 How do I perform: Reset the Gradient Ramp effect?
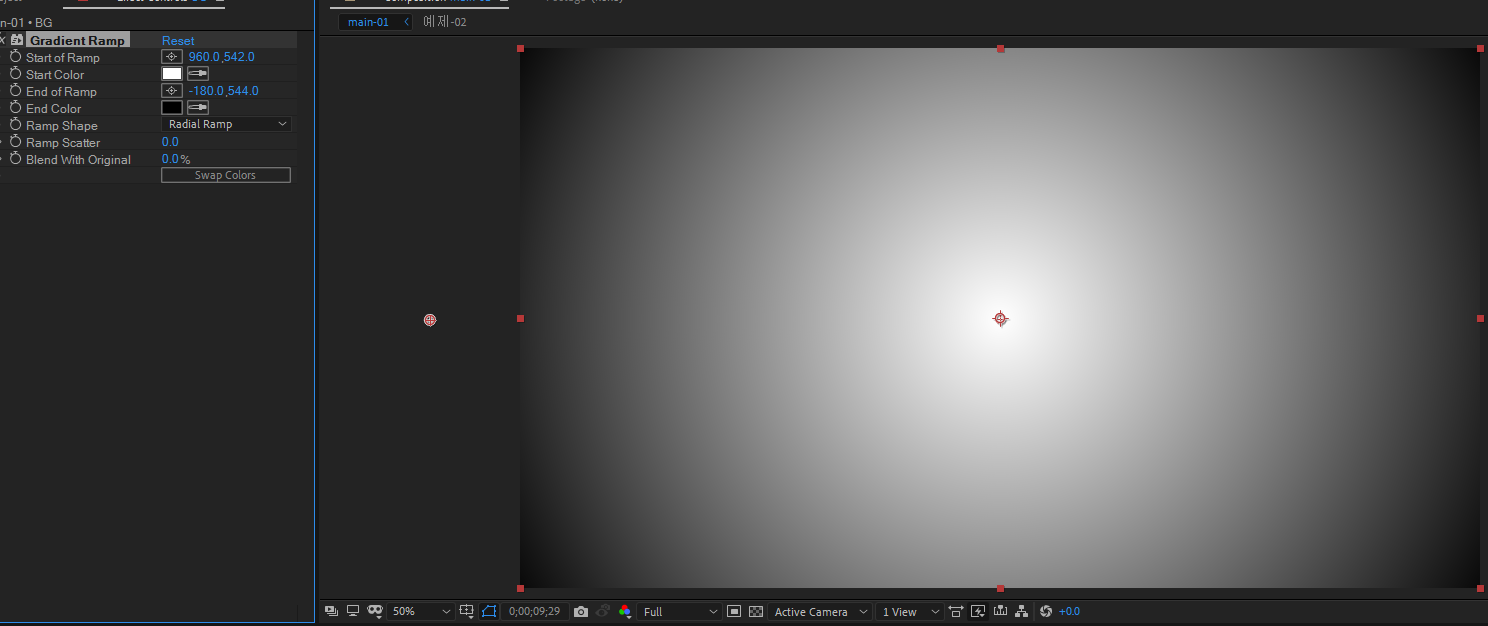tap(178, 41)
